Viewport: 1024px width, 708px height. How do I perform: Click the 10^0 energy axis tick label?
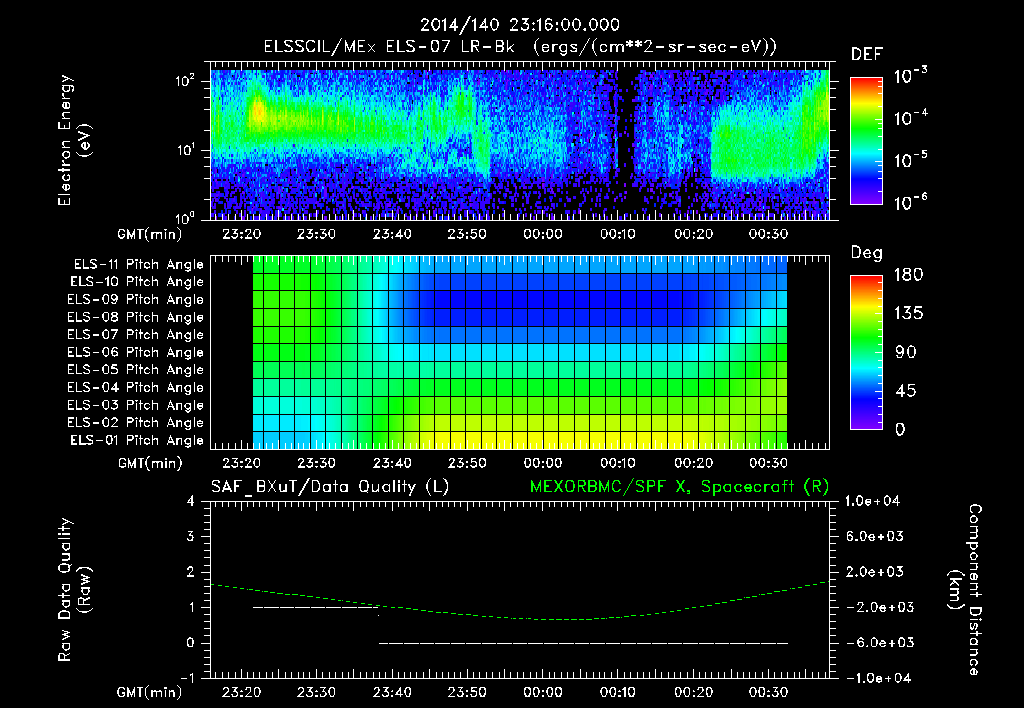click(x=185, y=217)
